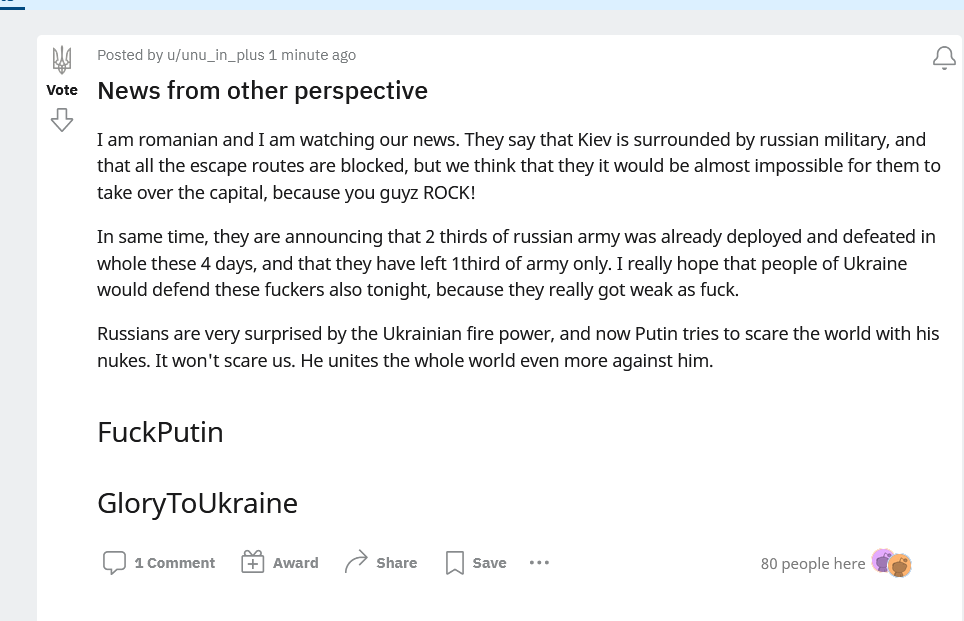Click the orange viewer avatar
The height and width of the screenshot is (621, 964).
coord(900,566)
